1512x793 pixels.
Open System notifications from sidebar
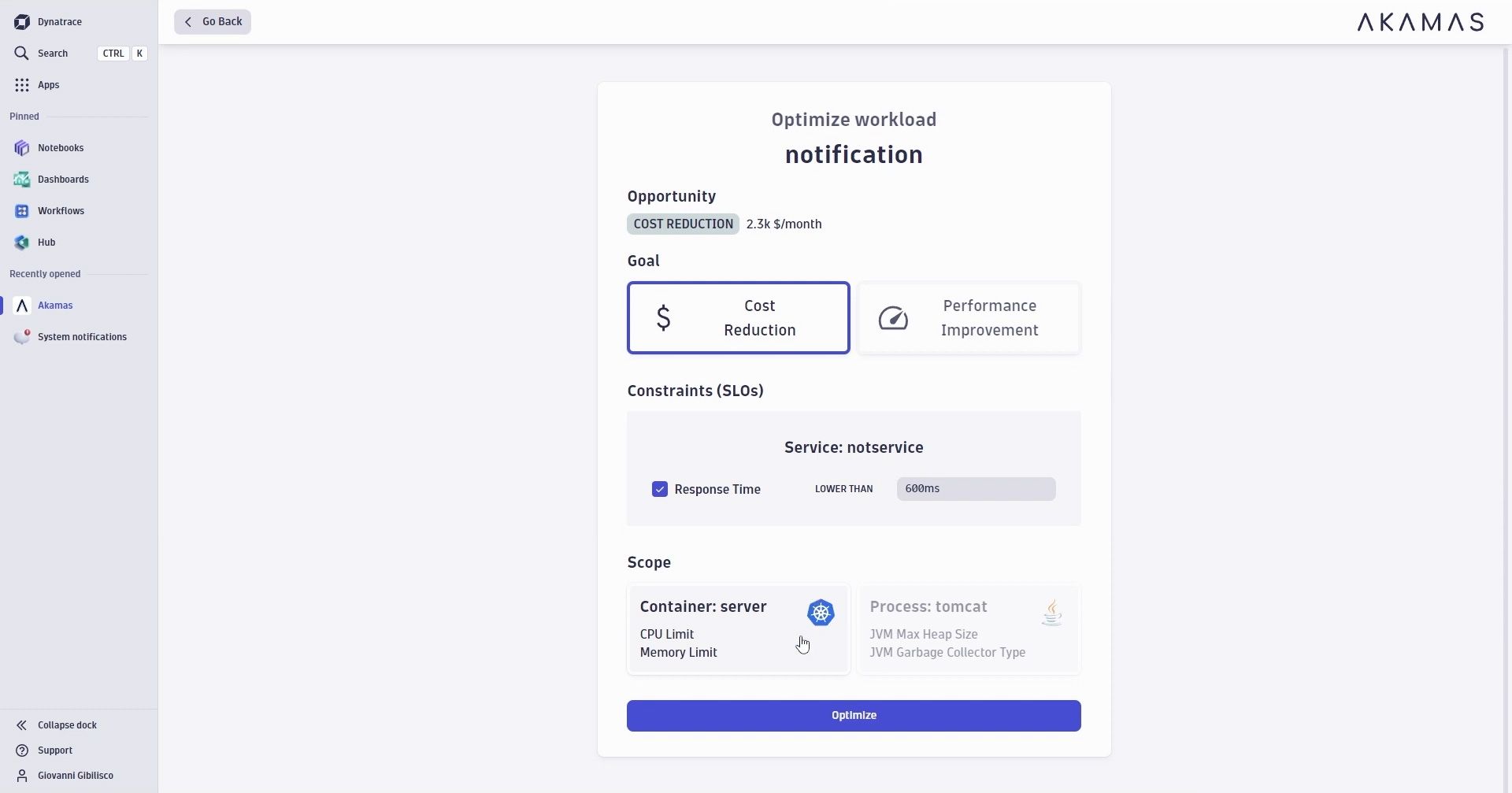81,336
